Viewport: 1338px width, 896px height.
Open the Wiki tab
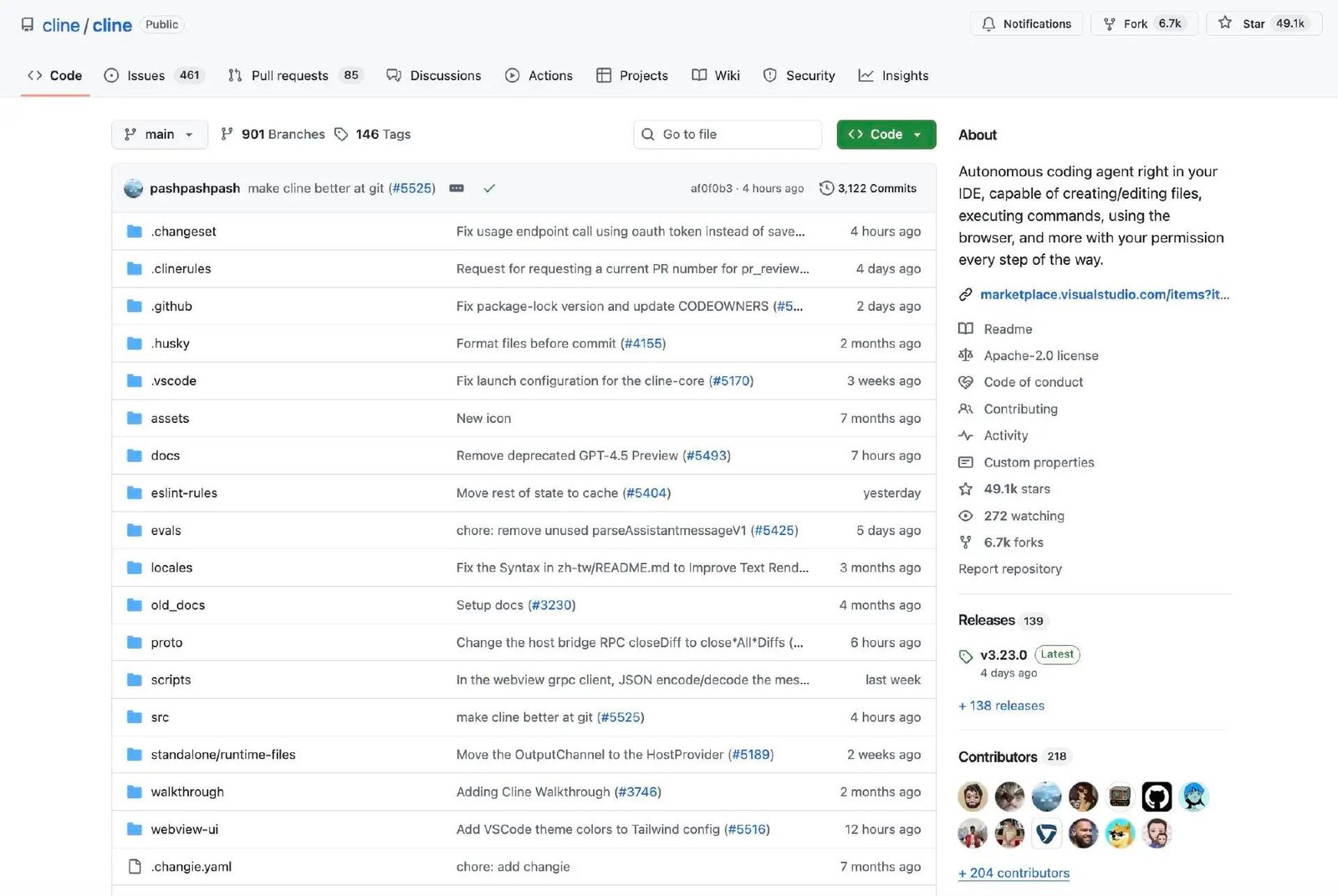pos(716,75)
